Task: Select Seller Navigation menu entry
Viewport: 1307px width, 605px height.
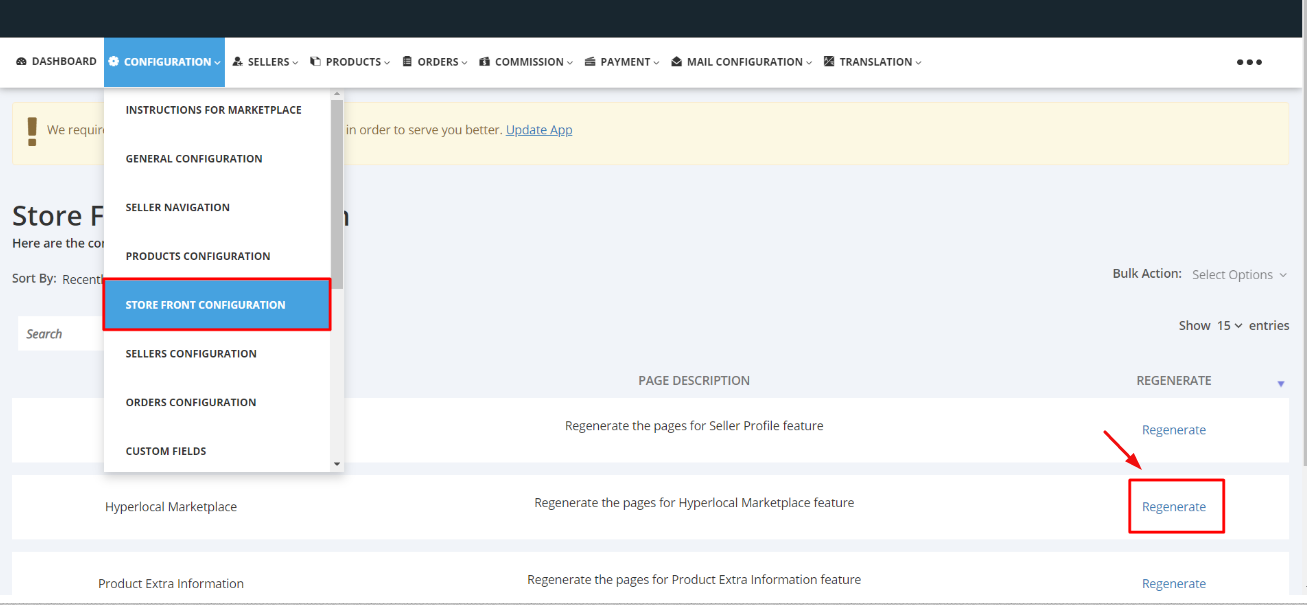Action: pyautogui.click(x=178, y=207)
